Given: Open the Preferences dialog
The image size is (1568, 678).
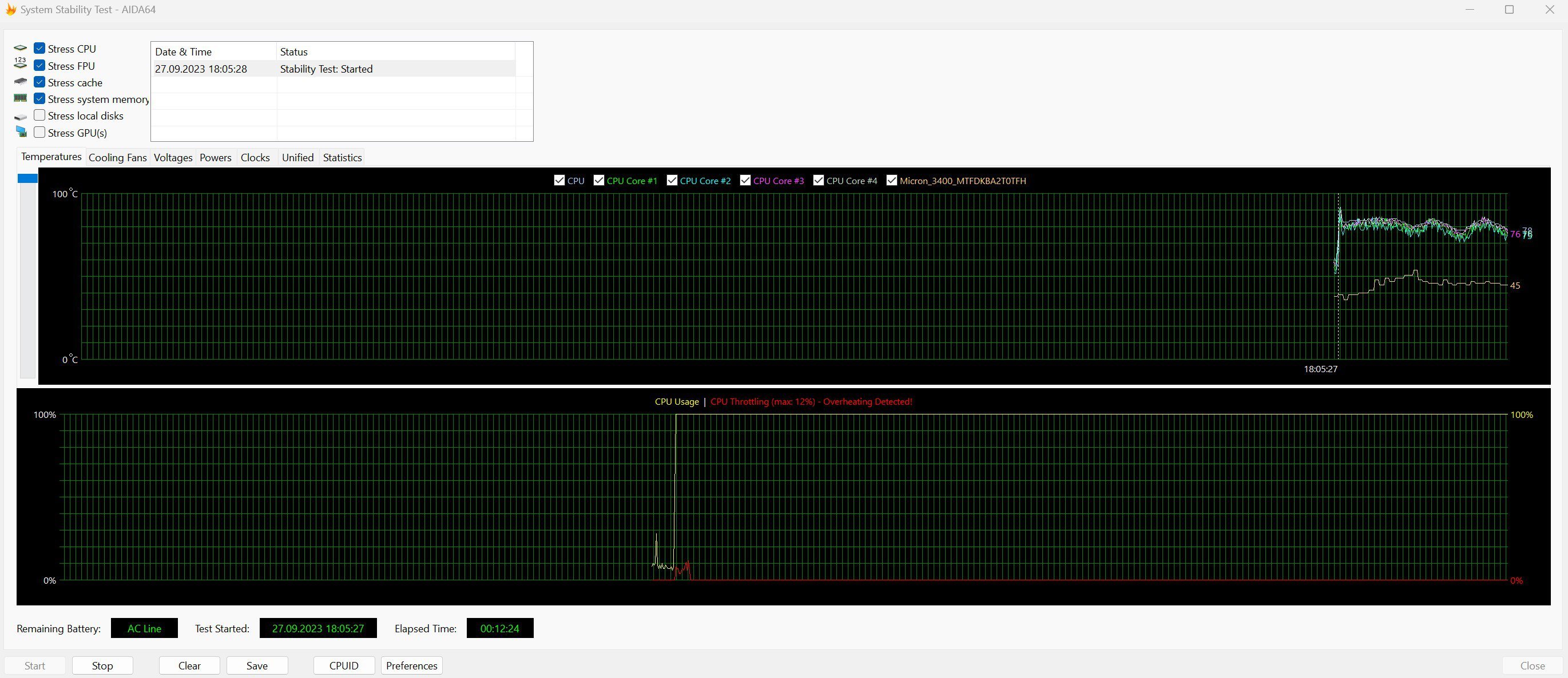Looking at the screenshot, I should click(x=412, y=665).
